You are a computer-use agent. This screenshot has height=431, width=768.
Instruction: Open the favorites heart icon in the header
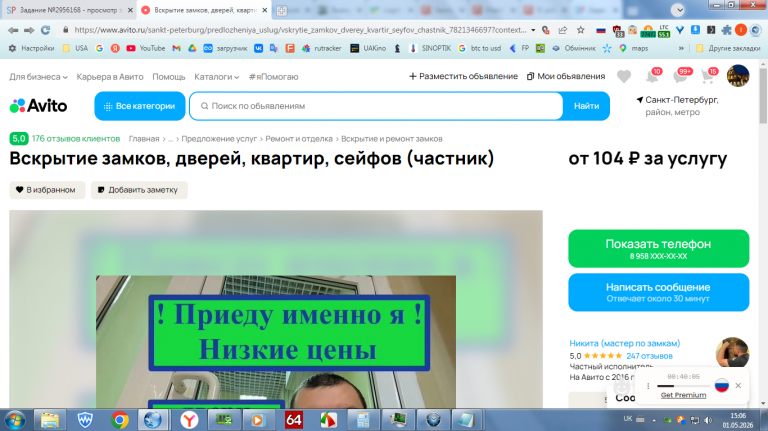624,76
